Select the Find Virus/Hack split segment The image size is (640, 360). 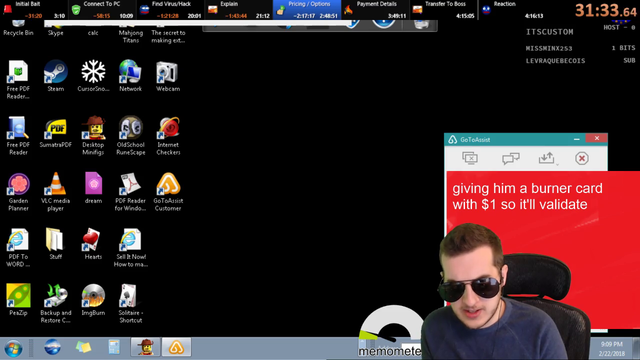(170, 10)
